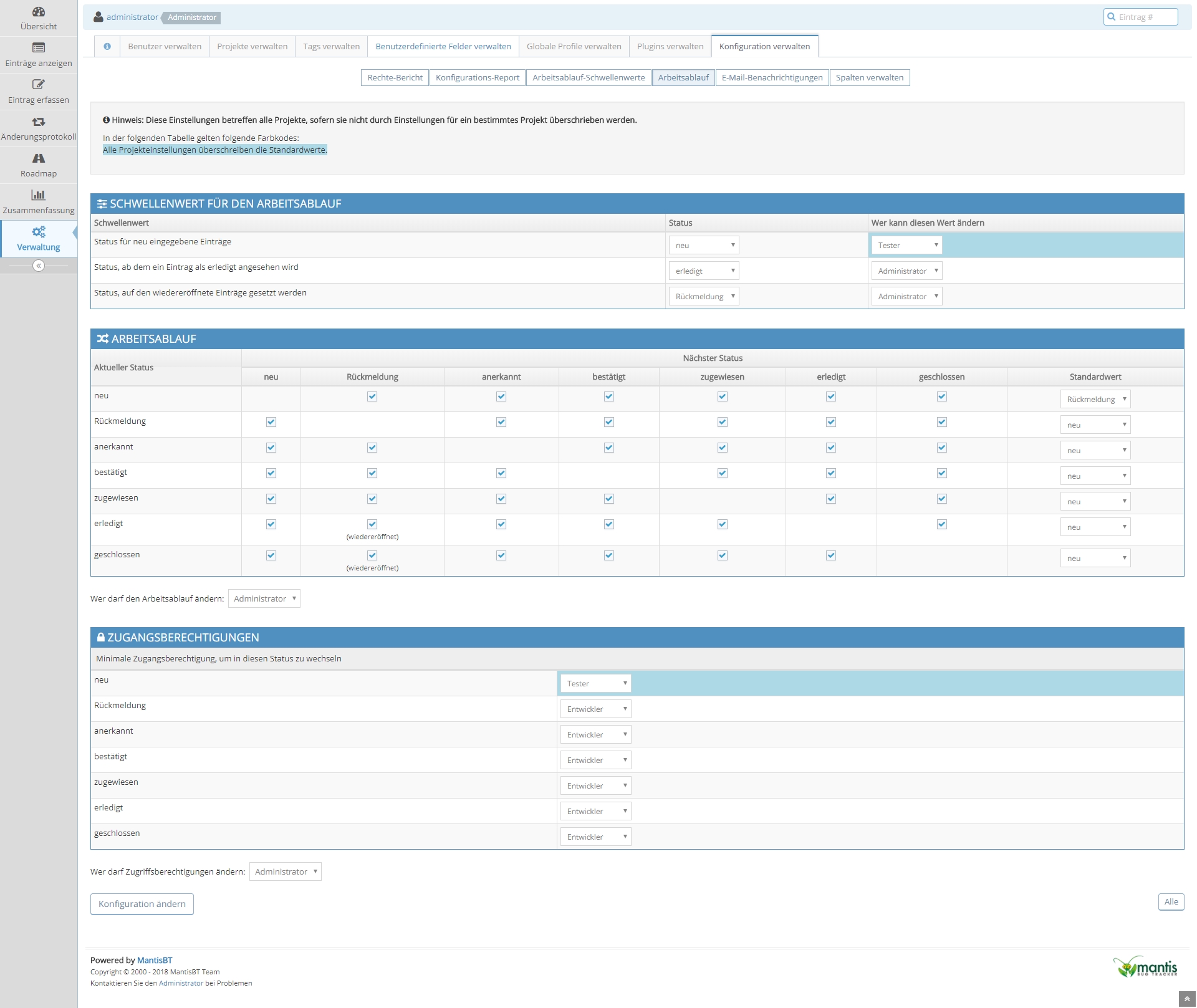Click the Konfiguration ändern button
This screenshot has height=1008, width=1197.
point(142,904)
